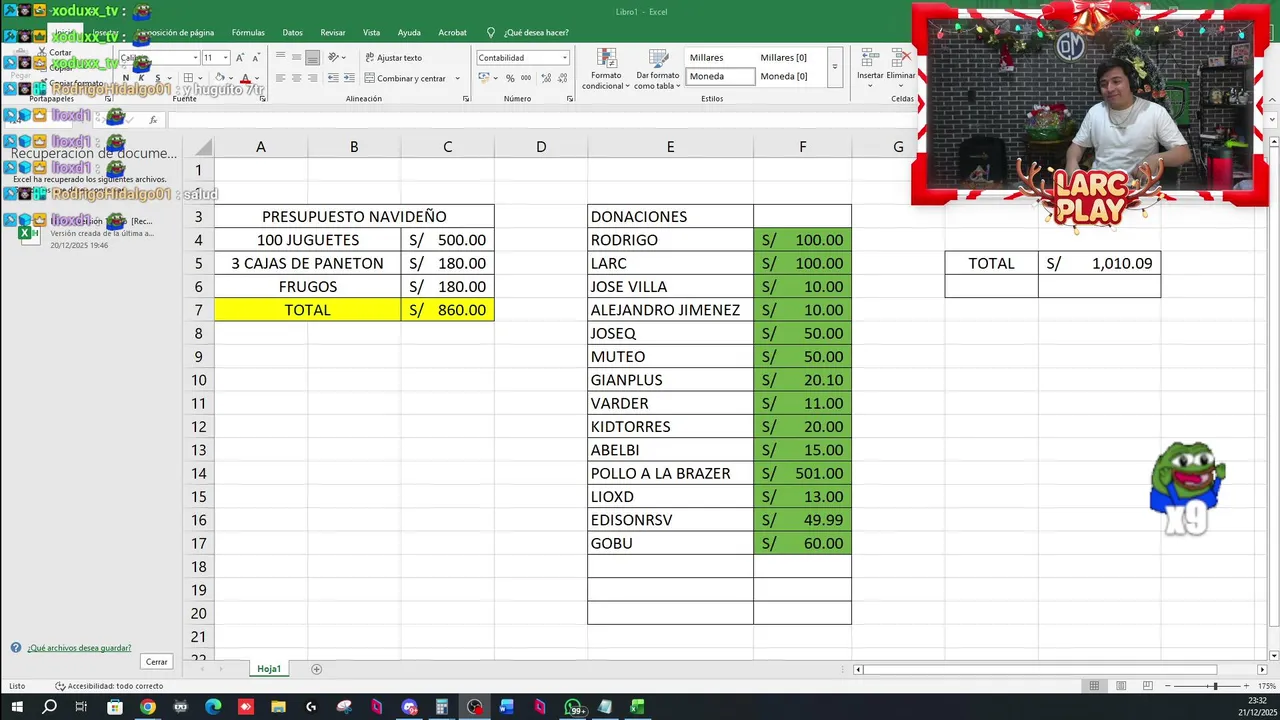Open the Alineación dialog launcher
Screen dimensions: 1280x720
coord(466,99)
